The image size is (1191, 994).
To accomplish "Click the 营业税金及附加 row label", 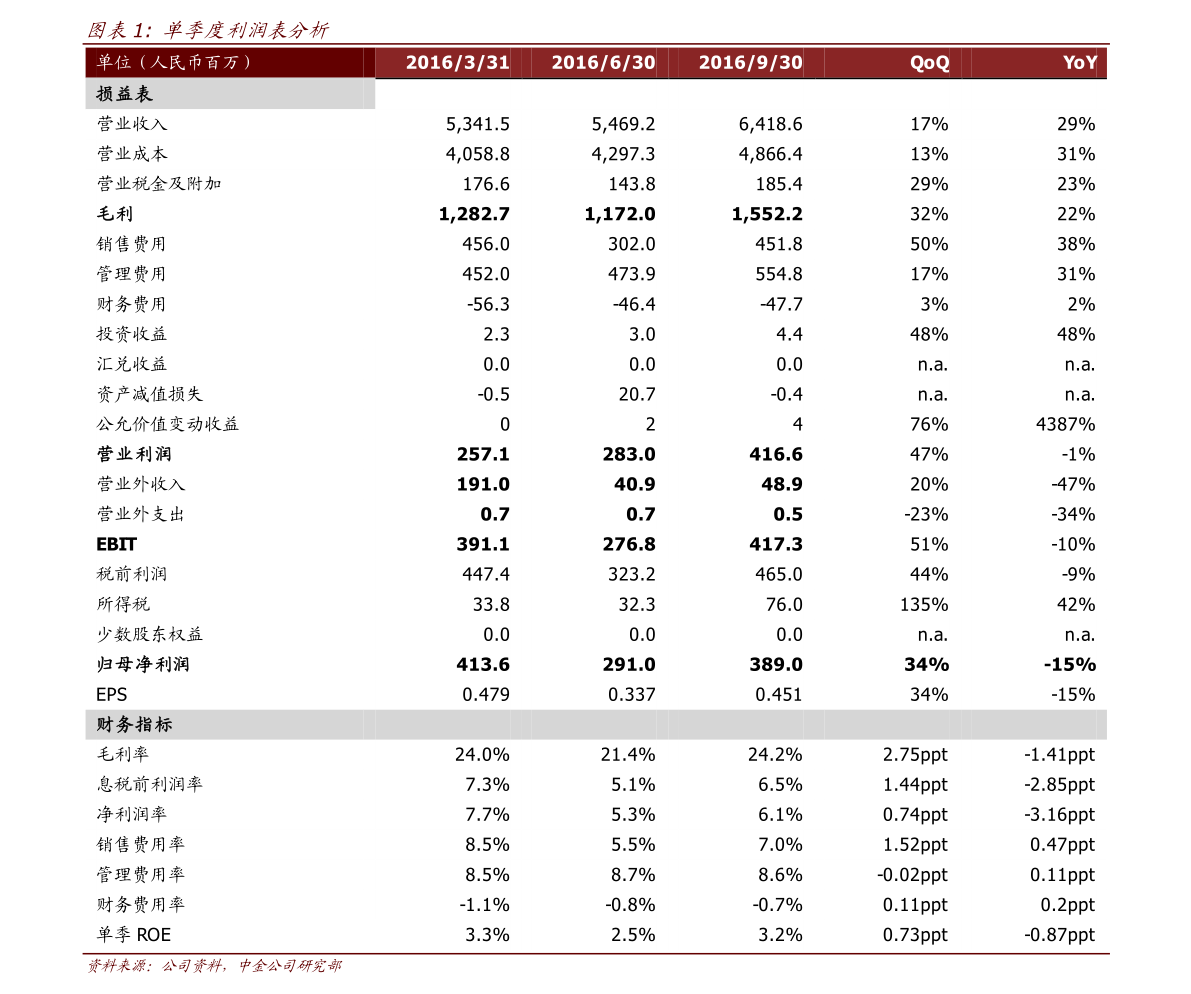I will coord(159,184).
